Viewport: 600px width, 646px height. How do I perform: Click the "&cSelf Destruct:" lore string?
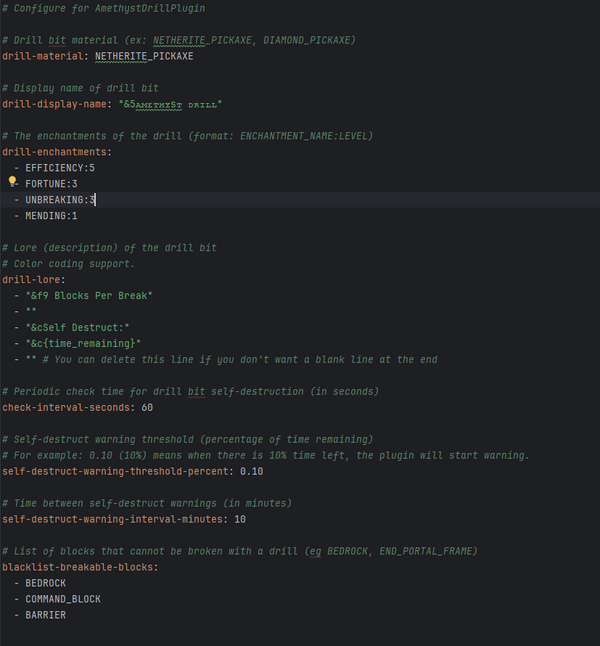[x=77, y=328]
